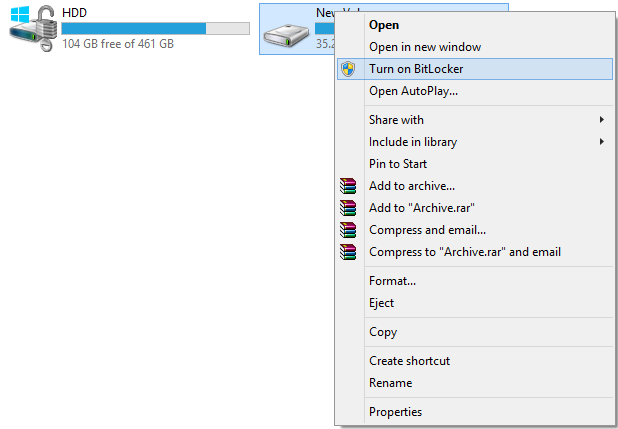This screenshot has width=618, height=429.
Task: Click WinRAR icon beside Add to "Archive.rar"
Action: point(348,208)
